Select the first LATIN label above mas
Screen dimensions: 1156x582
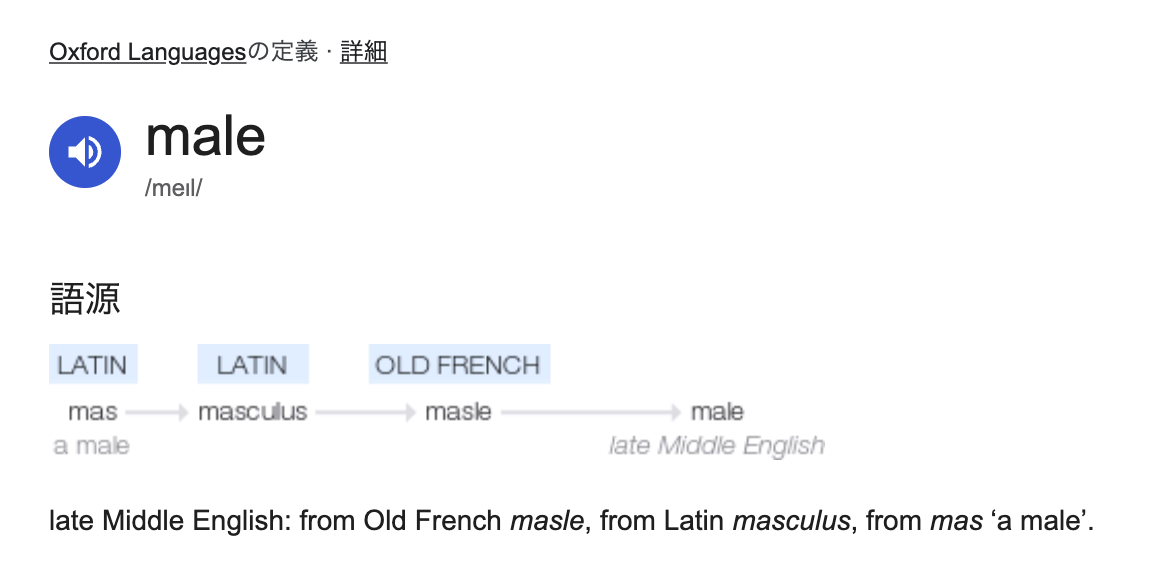pyautogui.click(x=93, y=364)
